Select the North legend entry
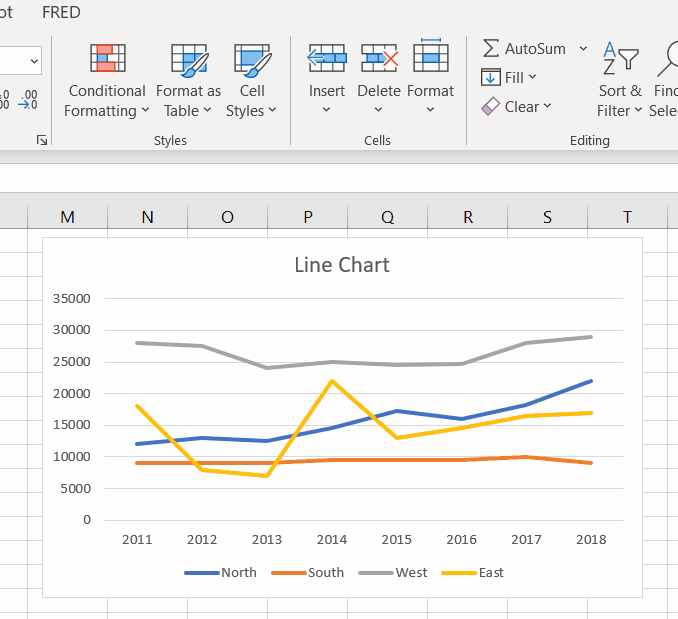This screenshot has height=619, width=678. point(221,573)
